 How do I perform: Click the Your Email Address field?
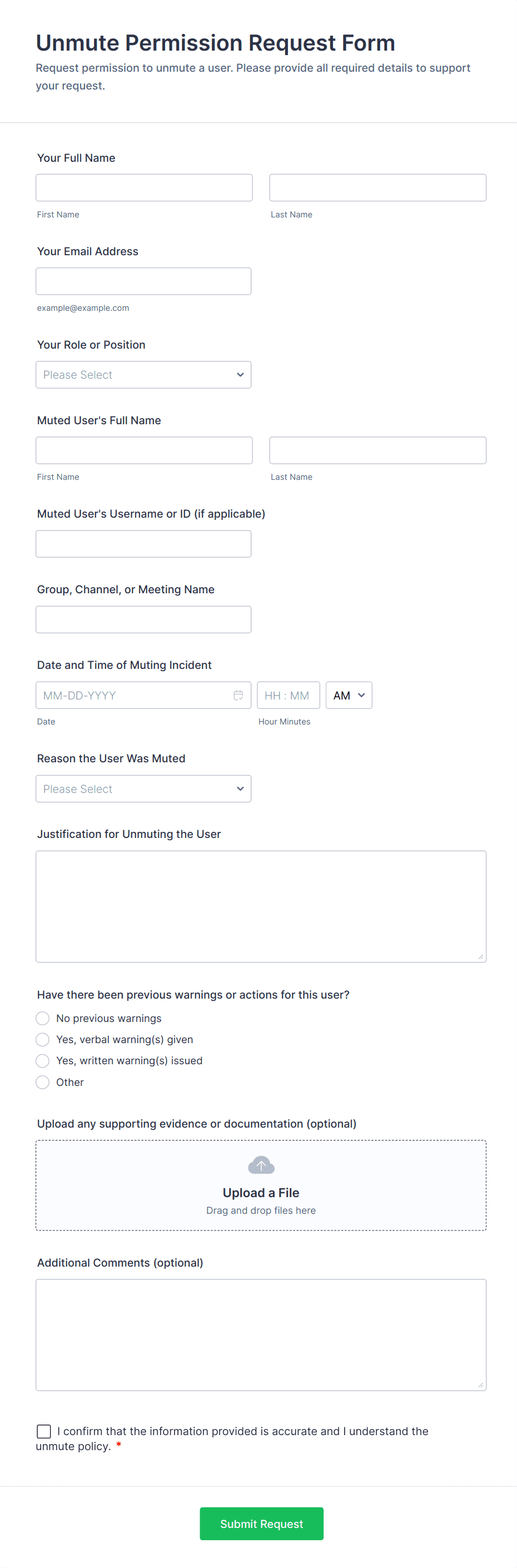click(x=143, y=281)
